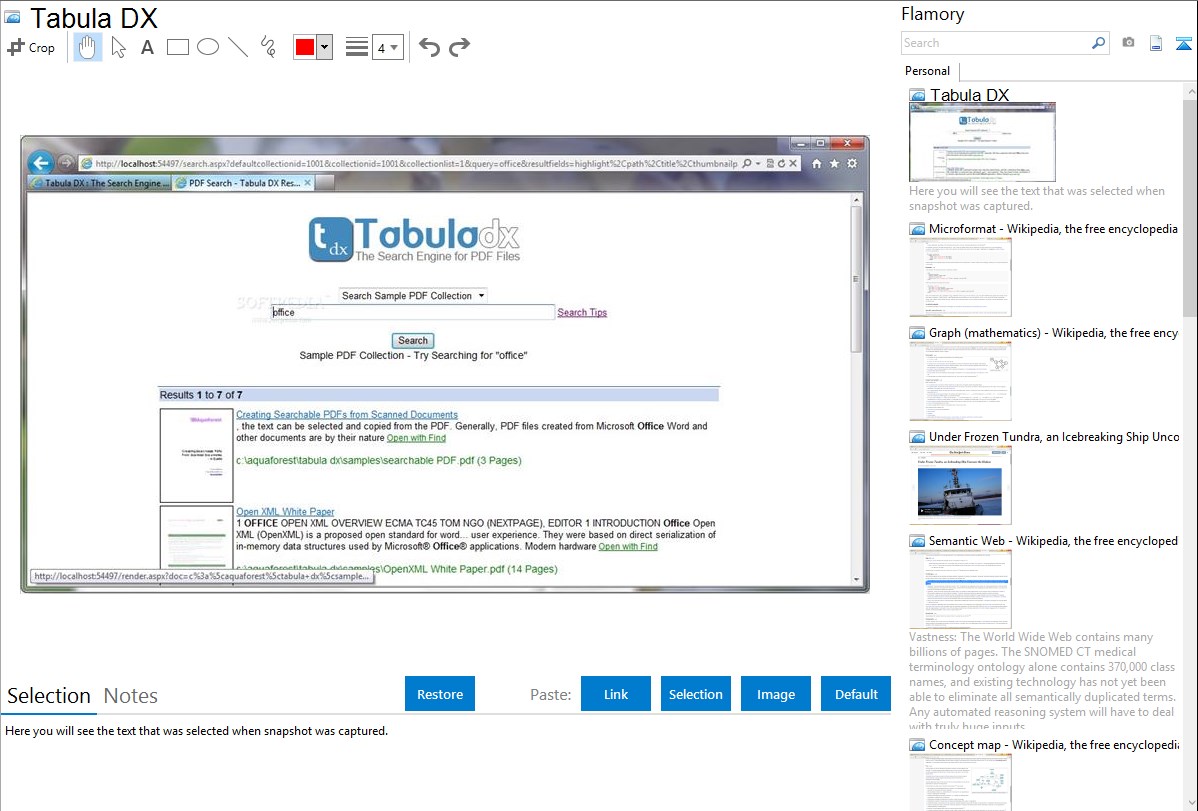Redo the last annotation
This screenshot has height=811, width=1198.
coord(459,47)
